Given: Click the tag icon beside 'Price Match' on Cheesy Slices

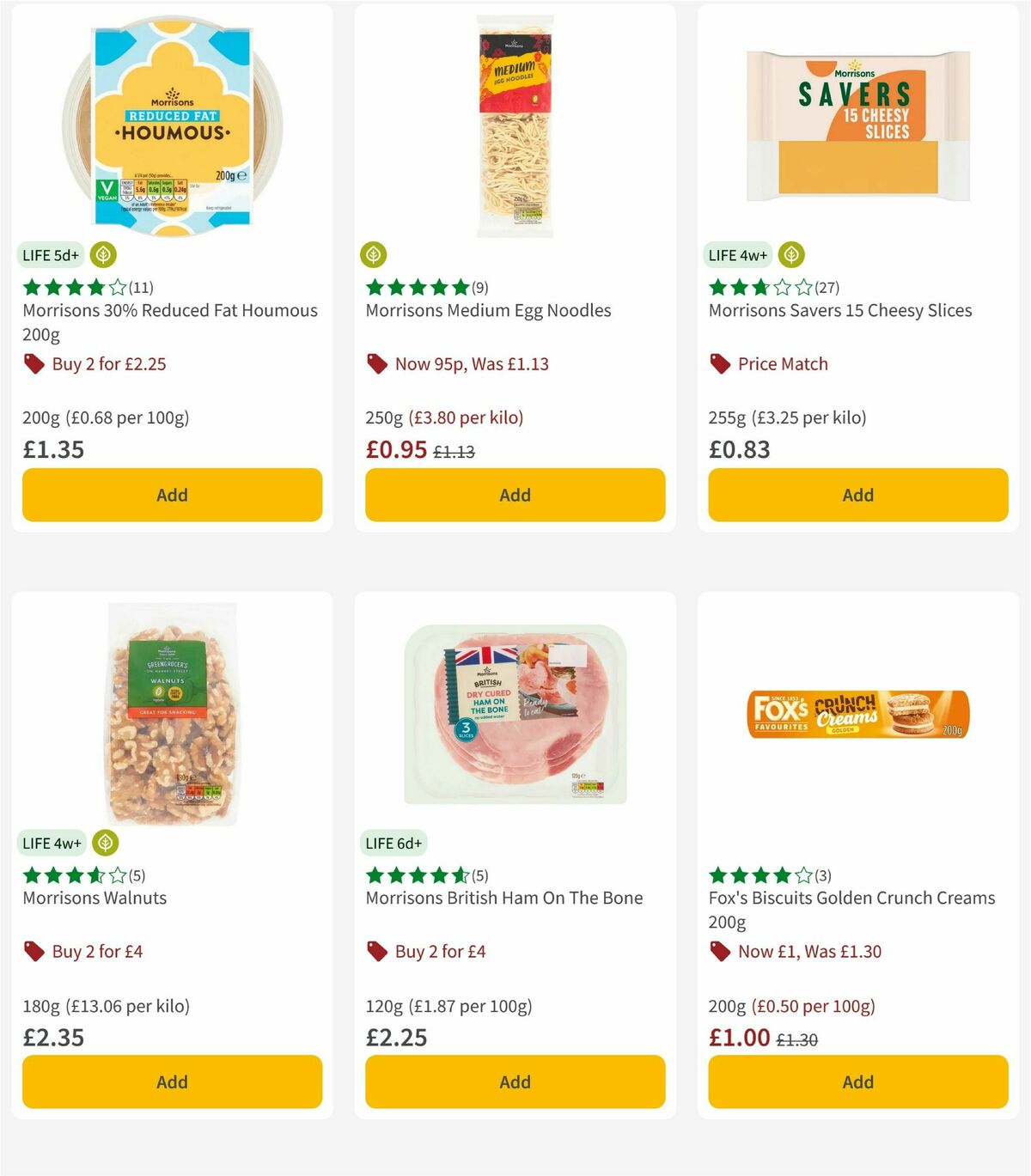Looking at the screenshot, I should 719,364.
